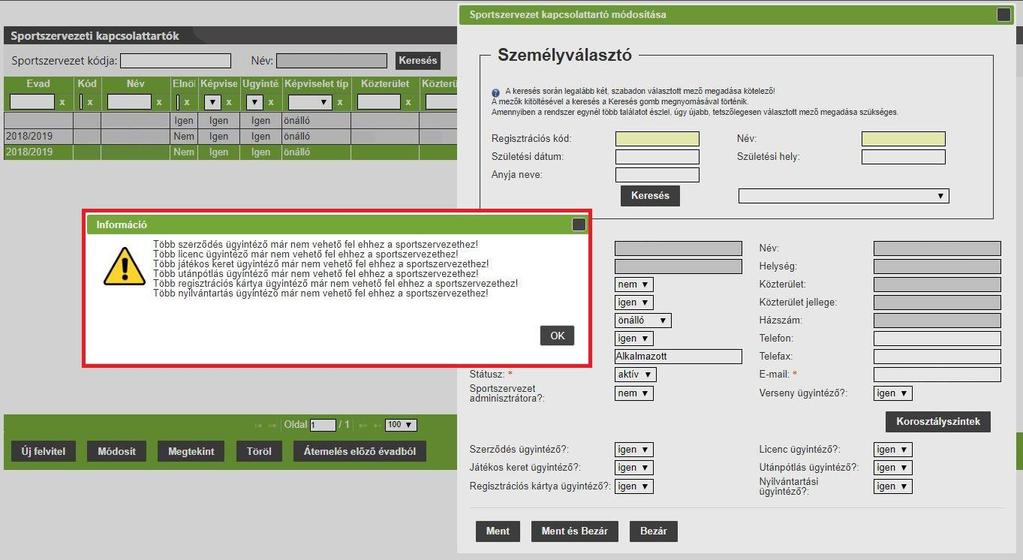The image size is (1023, 560).
Task: Focus the yellow Név field in Személyválasztó
Action: tap(903, 138)
